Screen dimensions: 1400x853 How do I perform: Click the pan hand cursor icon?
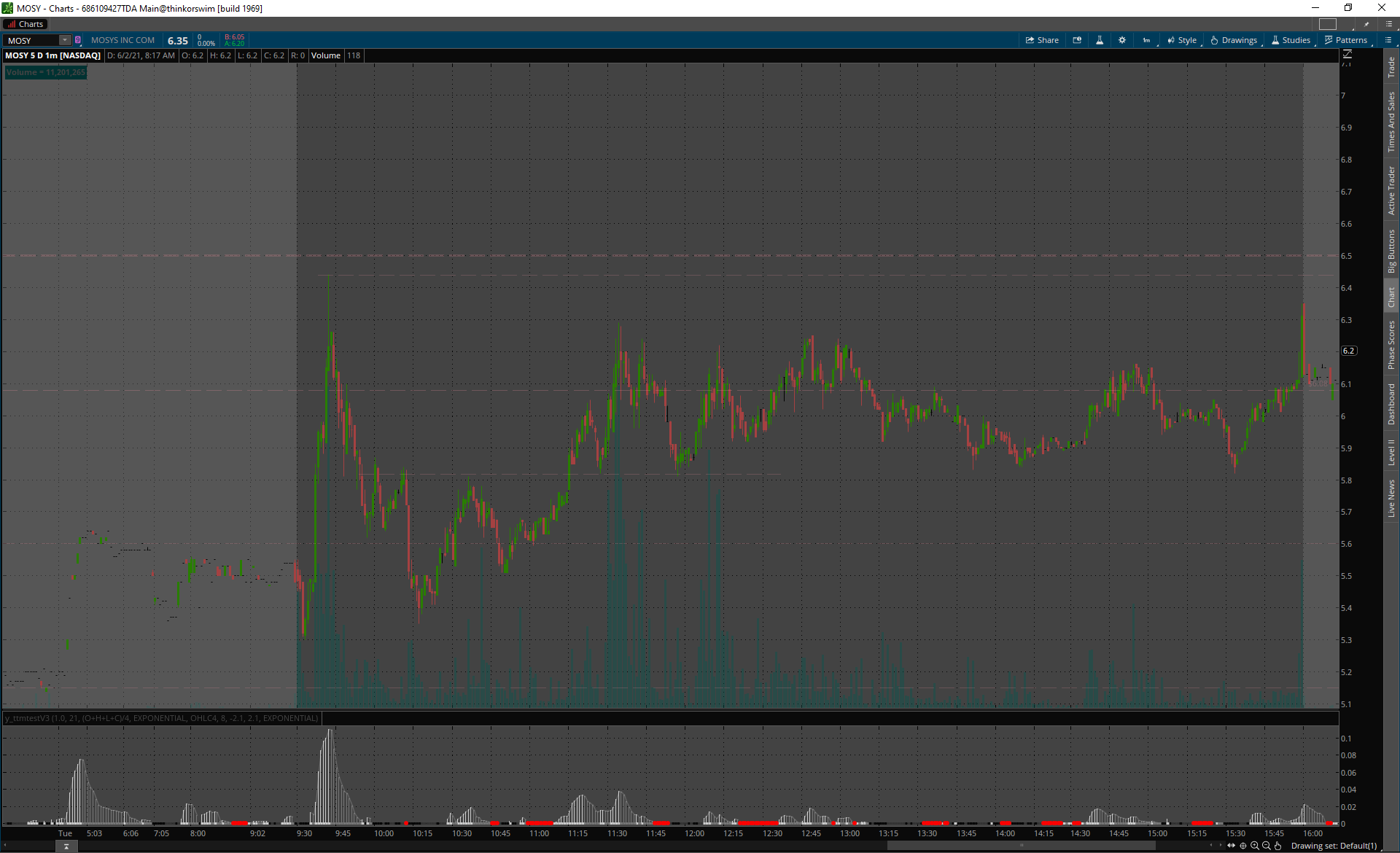click(x=1278, y=846)
